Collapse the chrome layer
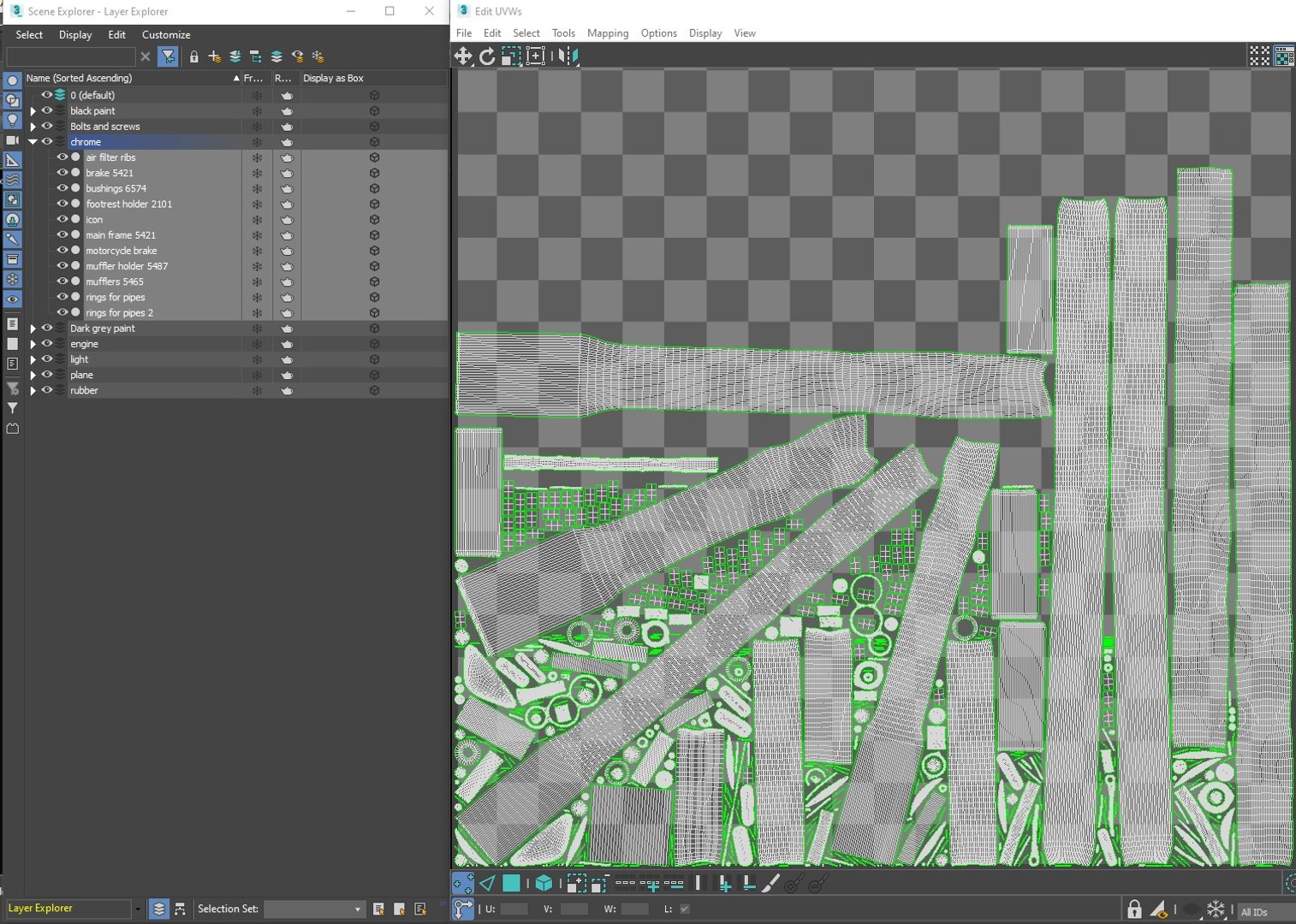 coord(33,142)
